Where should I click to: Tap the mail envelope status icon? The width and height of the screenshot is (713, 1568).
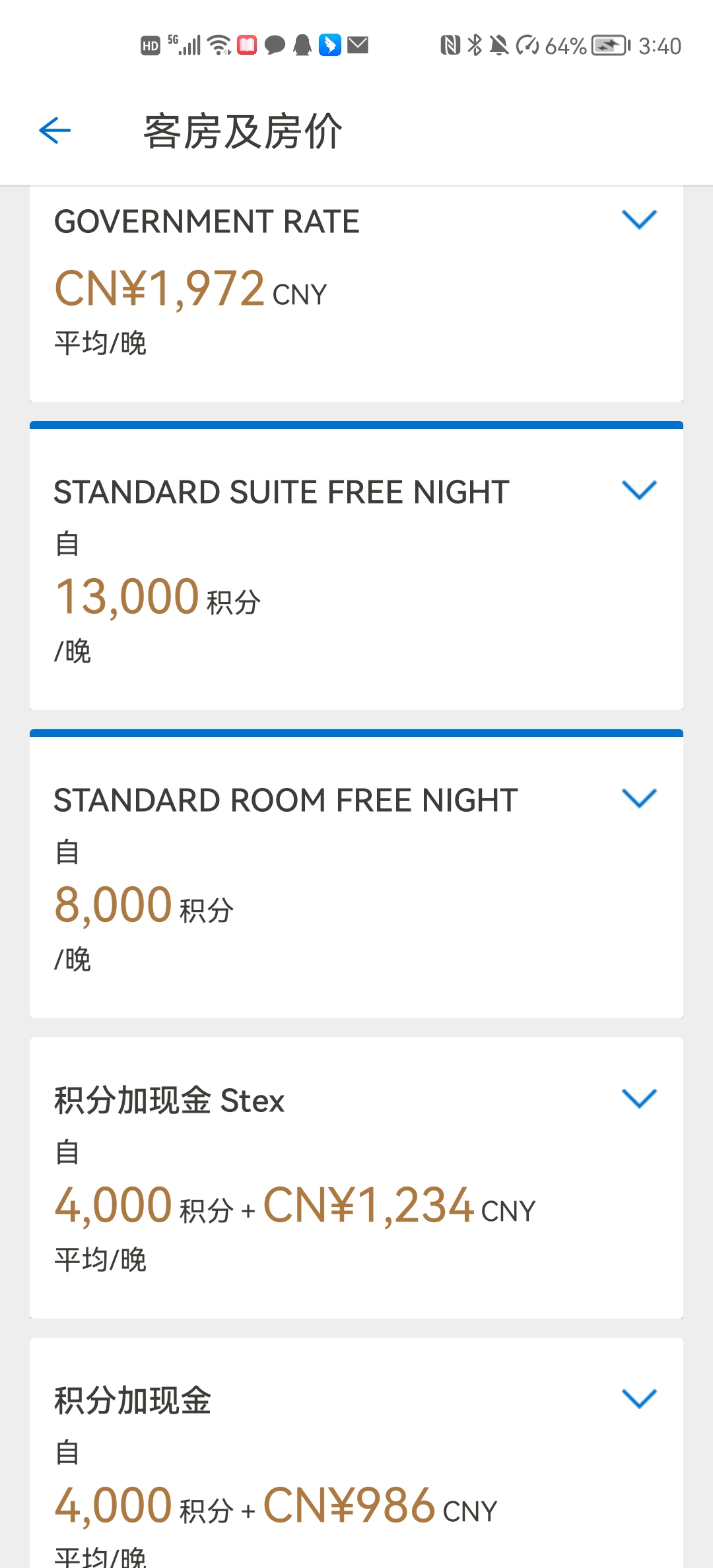358,45
